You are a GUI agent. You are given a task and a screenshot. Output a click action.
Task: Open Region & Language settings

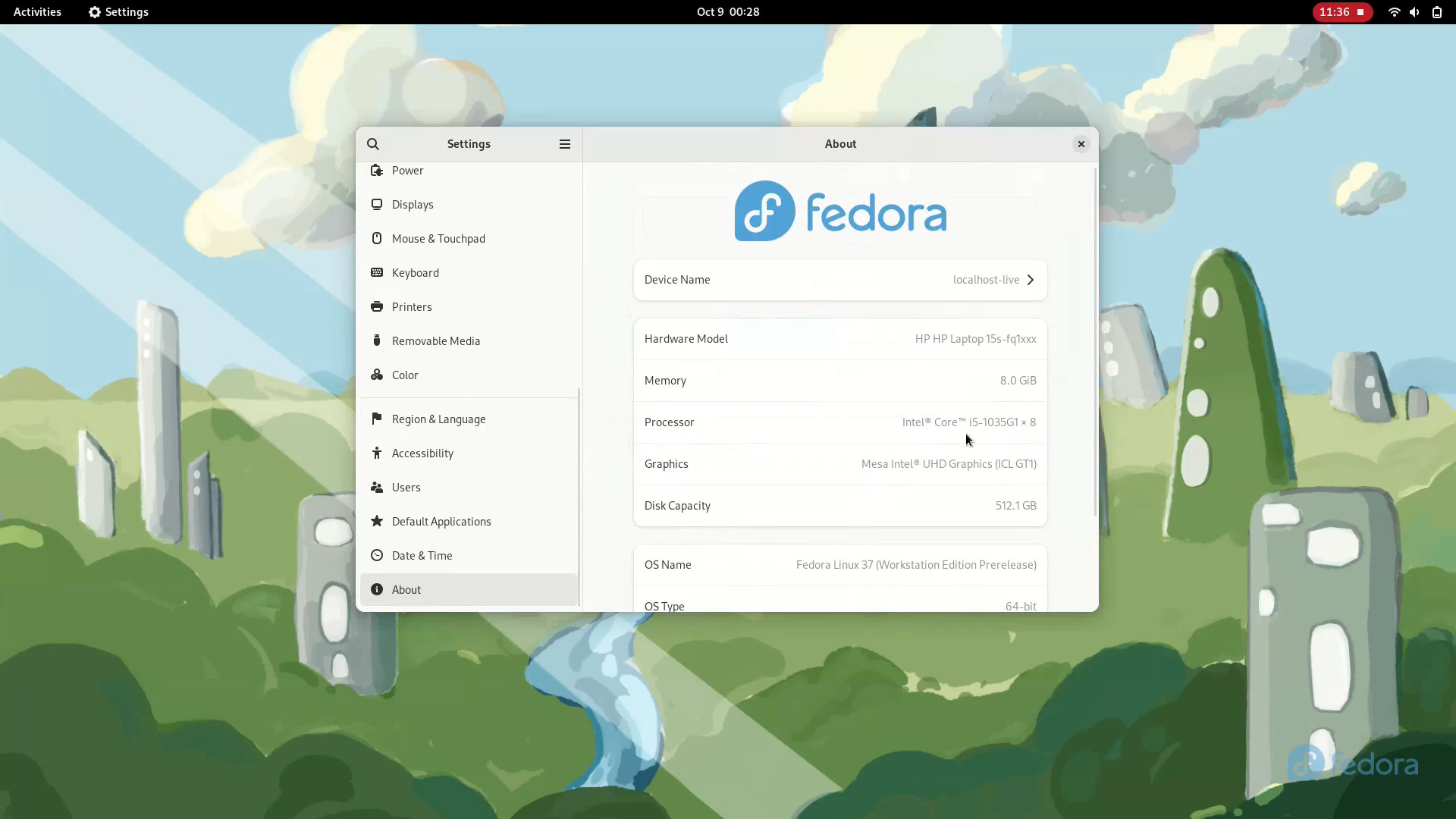coord(438,418)
